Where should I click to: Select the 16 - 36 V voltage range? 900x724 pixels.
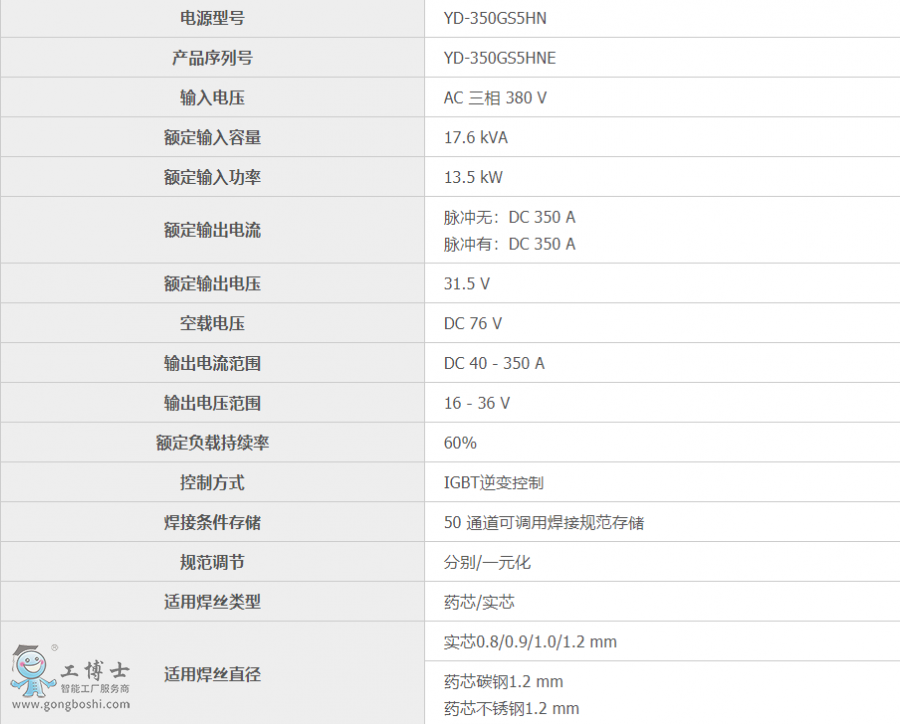(x=476, y=403)
